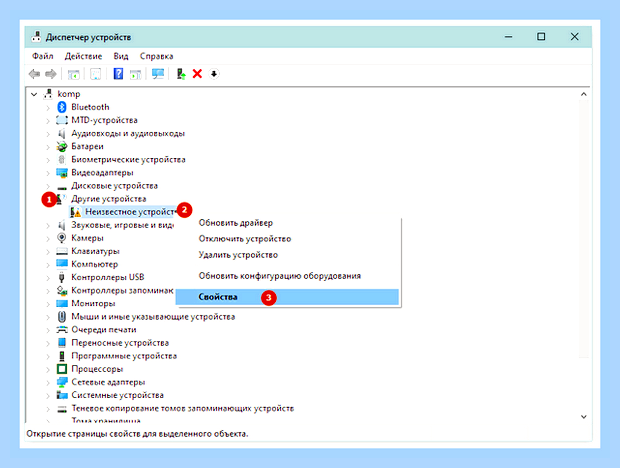Click the Звуковые, игровые row text
620x468 pixels.
[x=123, y=225]
